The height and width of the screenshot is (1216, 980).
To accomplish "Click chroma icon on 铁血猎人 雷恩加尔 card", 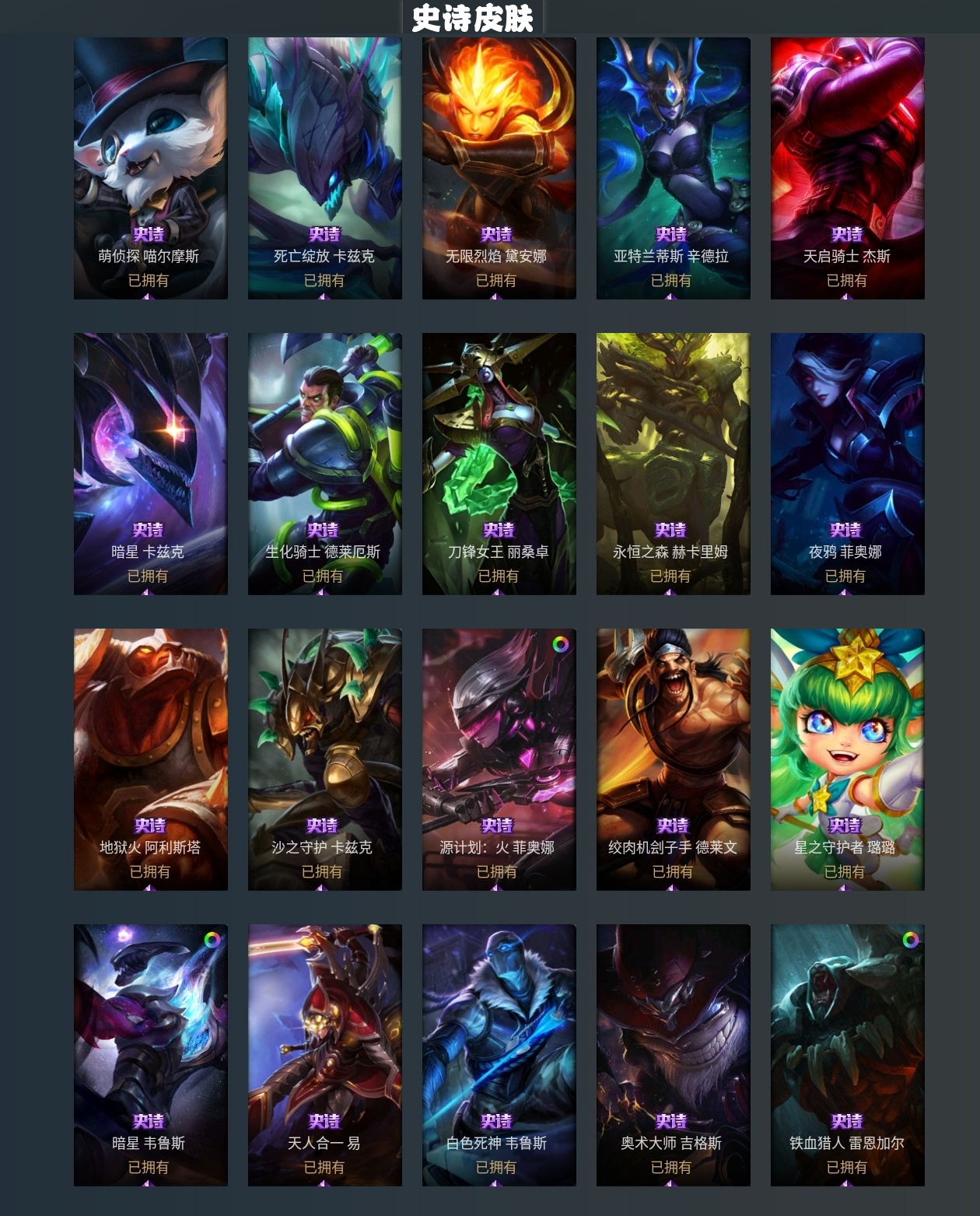I will coord(909,940).
